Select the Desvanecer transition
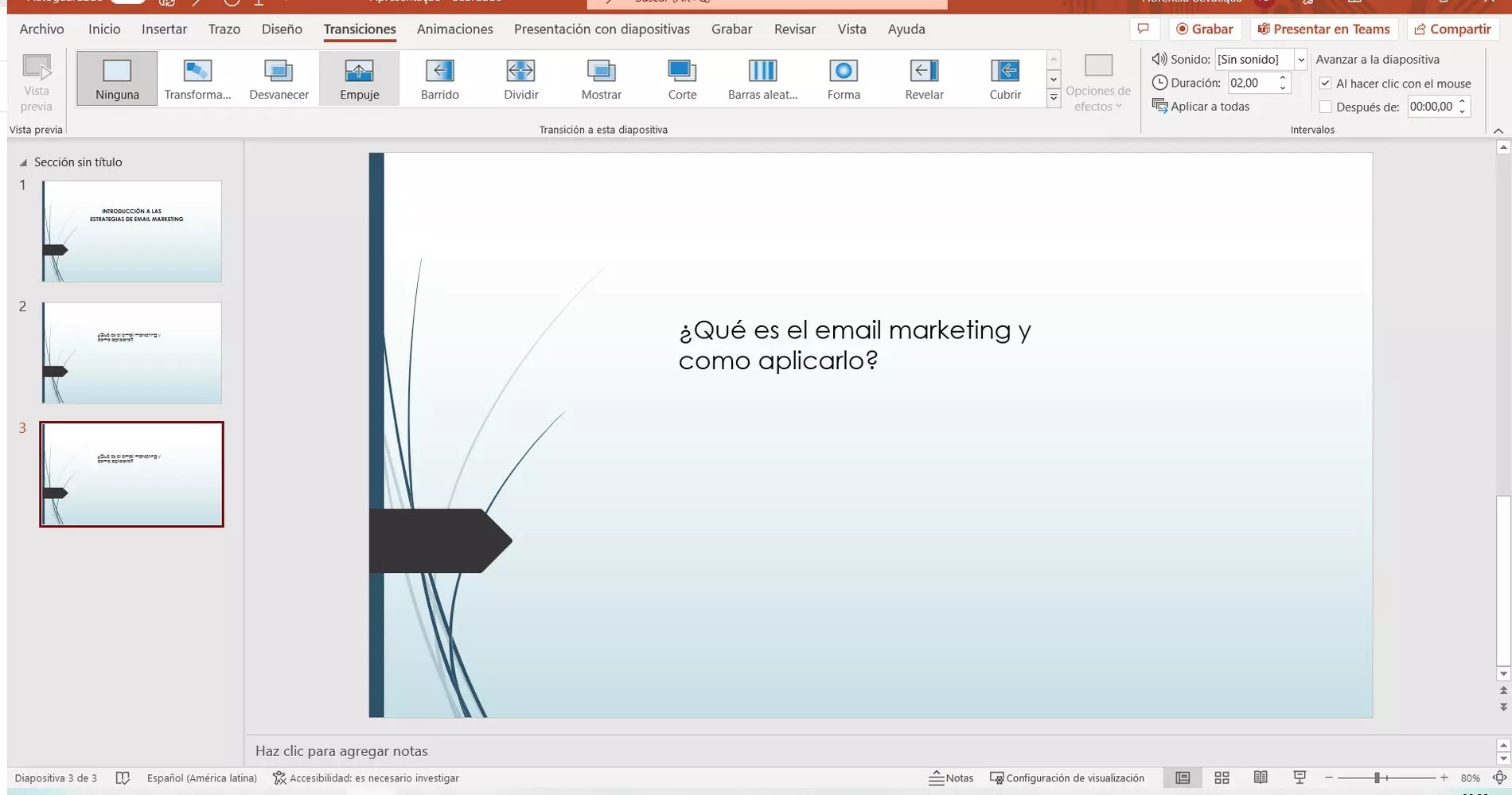 (279, 79)
